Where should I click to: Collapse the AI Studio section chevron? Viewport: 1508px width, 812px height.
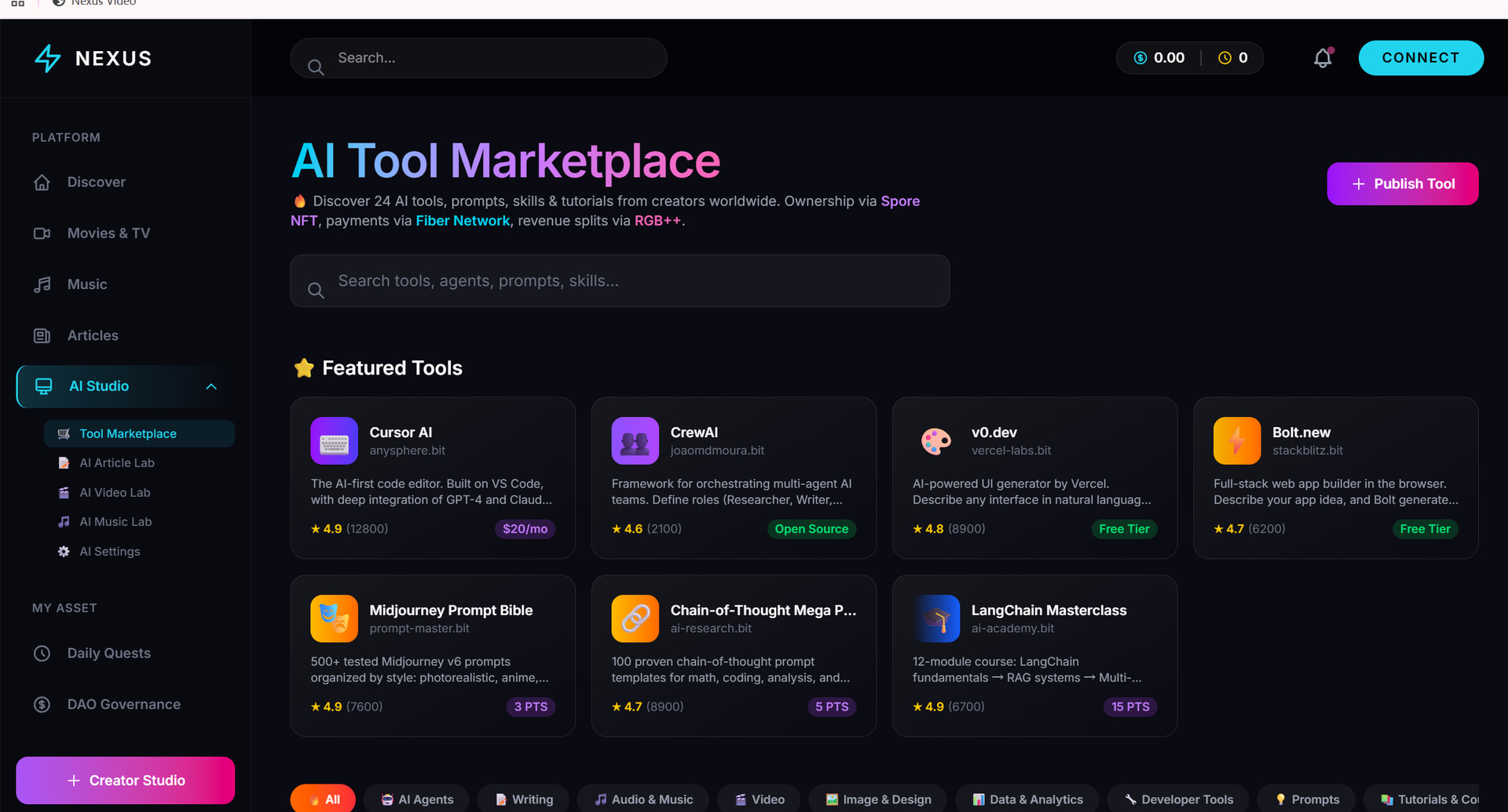click(x=210, y=386)
